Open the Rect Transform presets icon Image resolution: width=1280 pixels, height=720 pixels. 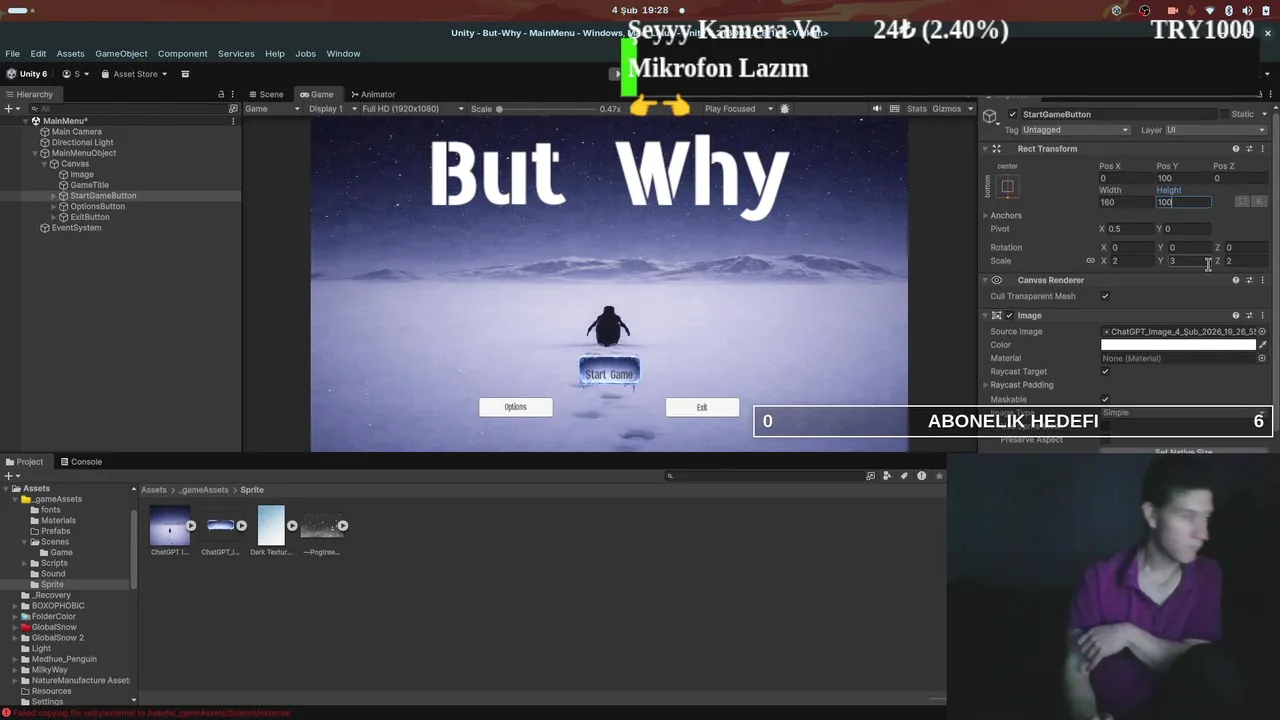tap(1249, 149)
